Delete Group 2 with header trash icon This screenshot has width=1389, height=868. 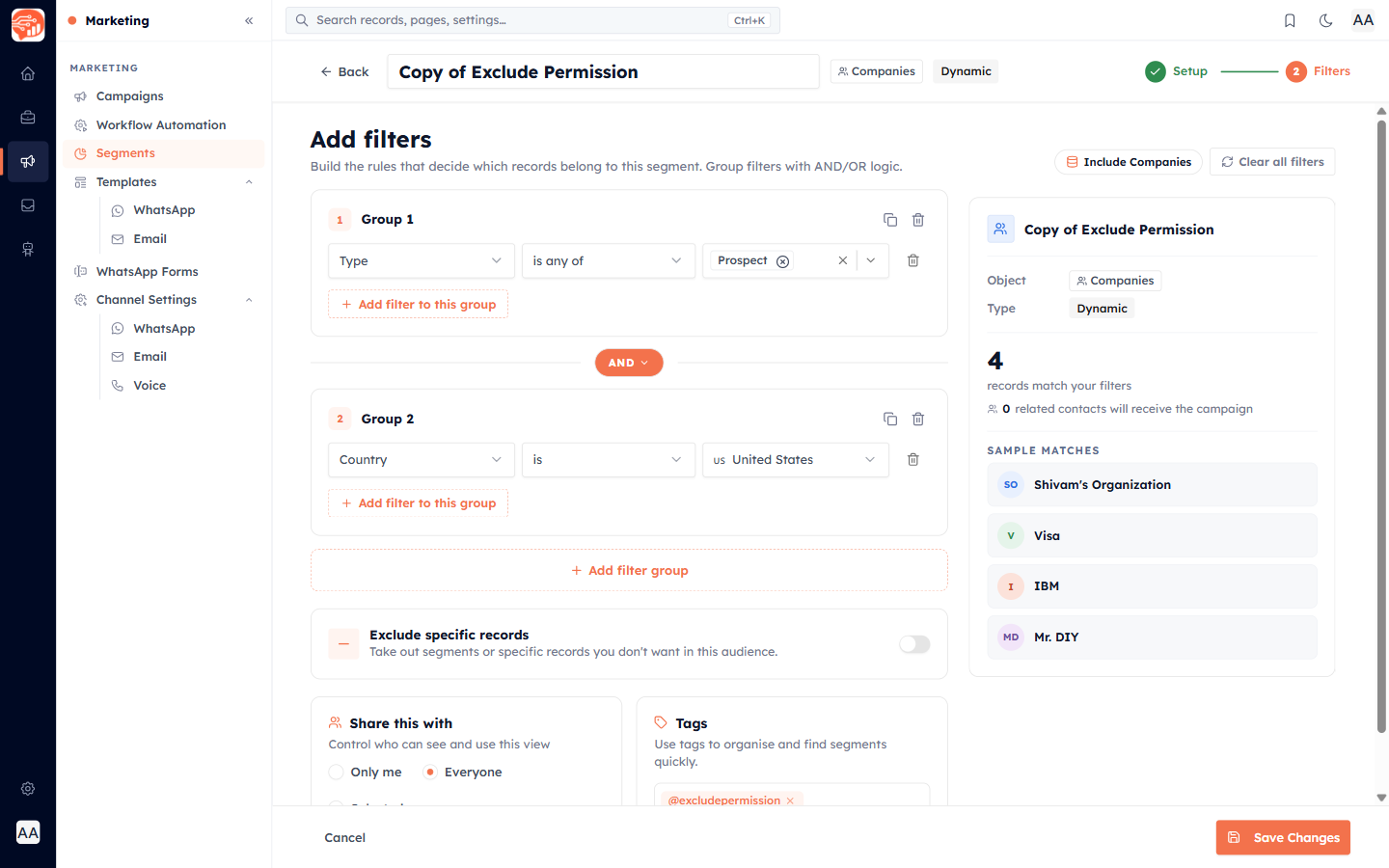pyautogui.click(x=918, y=419)
